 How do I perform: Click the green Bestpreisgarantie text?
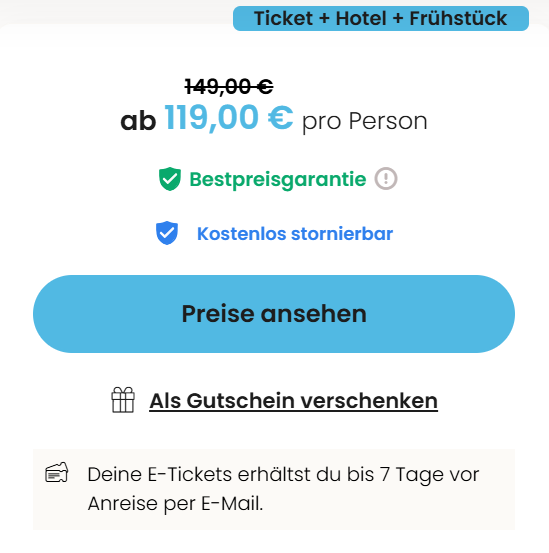pos(278,180)
